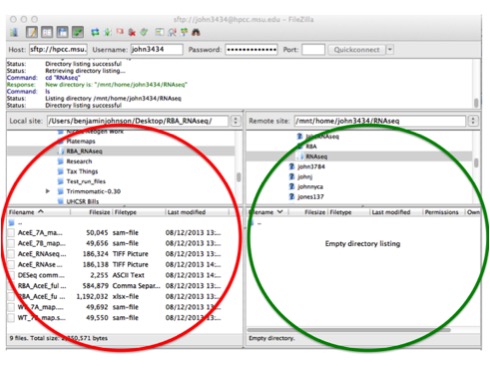
Task: Click the Host input field
Action: 58,50
